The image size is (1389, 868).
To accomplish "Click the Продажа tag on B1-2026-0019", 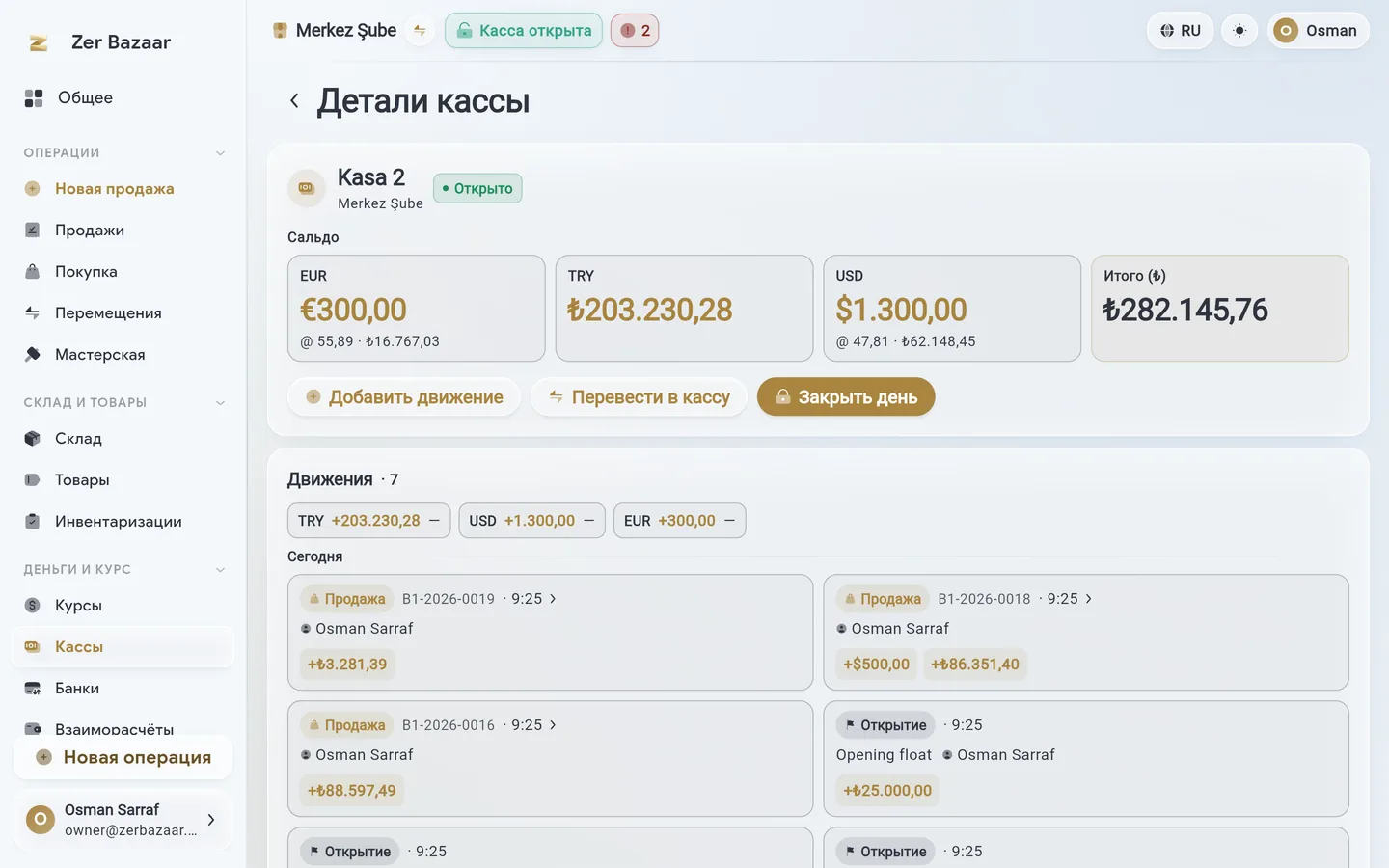I will coord(347,599).
